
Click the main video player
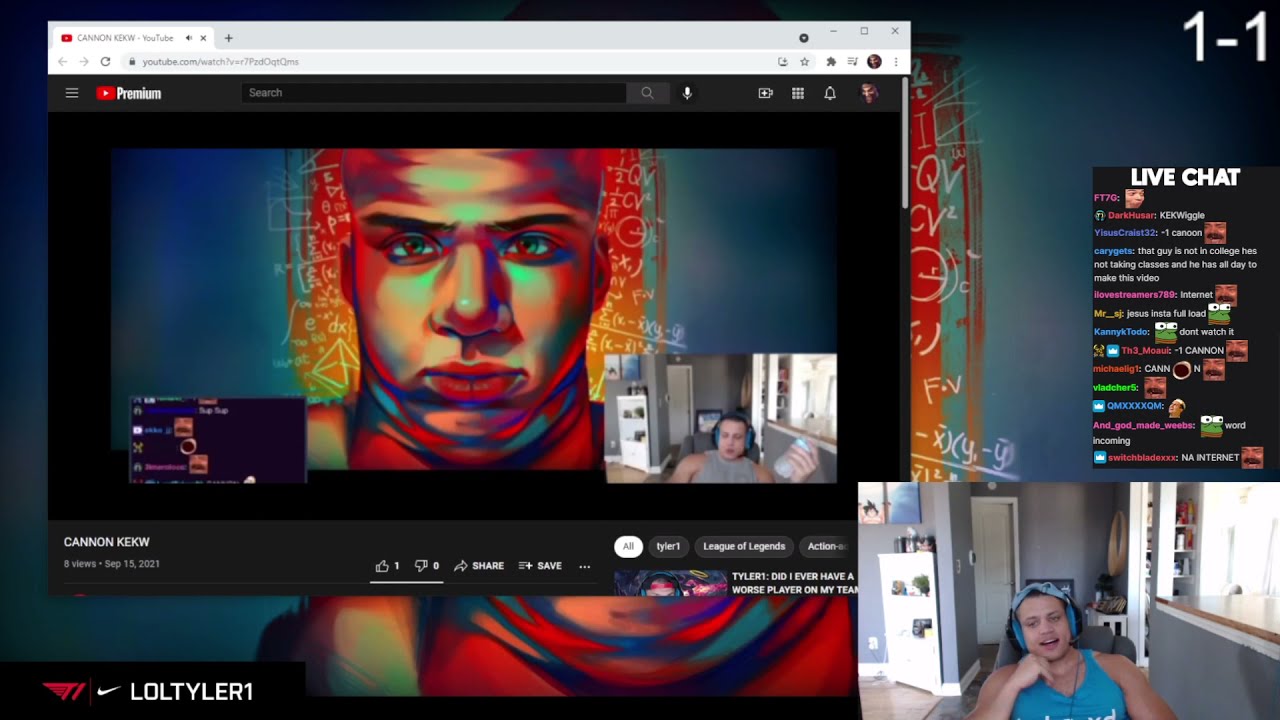click(473, 316)
